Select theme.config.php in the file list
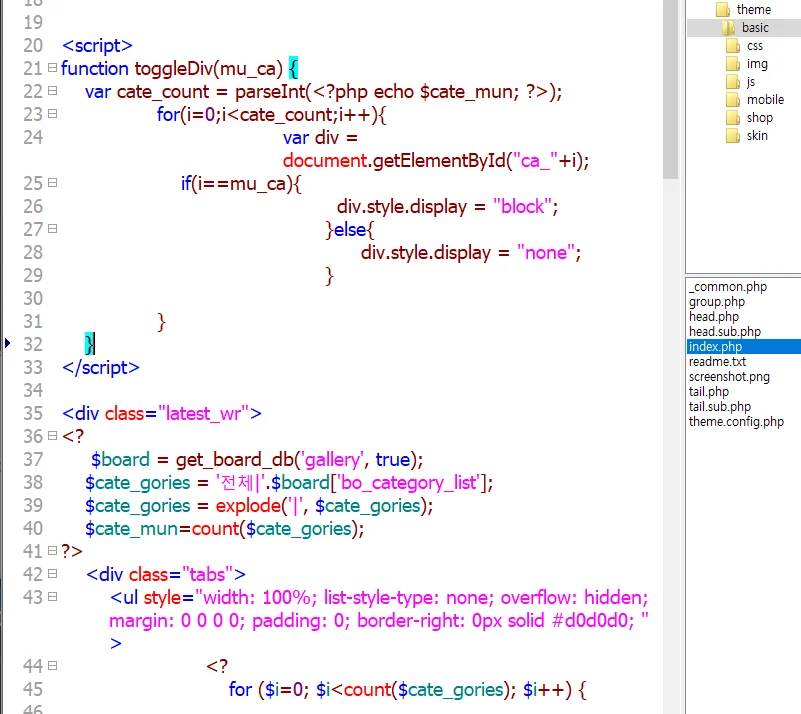 [736, 421]
